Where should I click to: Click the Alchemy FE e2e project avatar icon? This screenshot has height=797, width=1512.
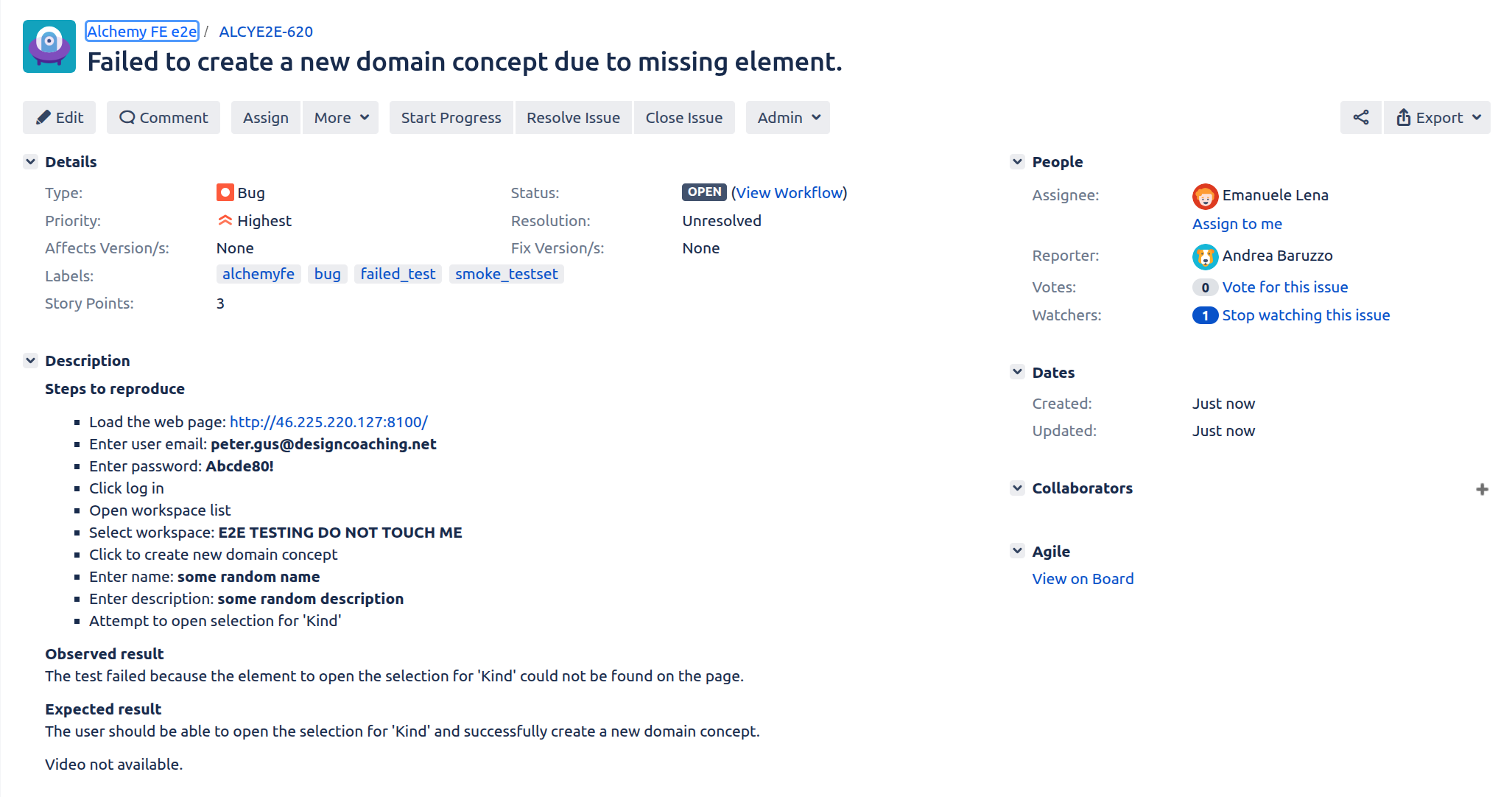coord(49,46)
